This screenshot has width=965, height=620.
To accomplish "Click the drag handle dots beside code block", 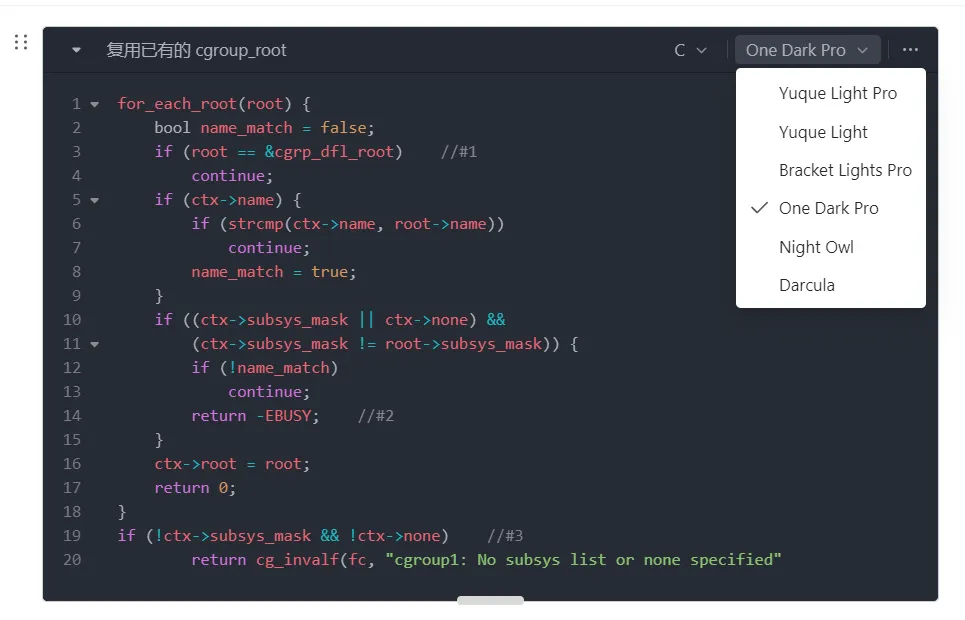I will pos(21,42).
